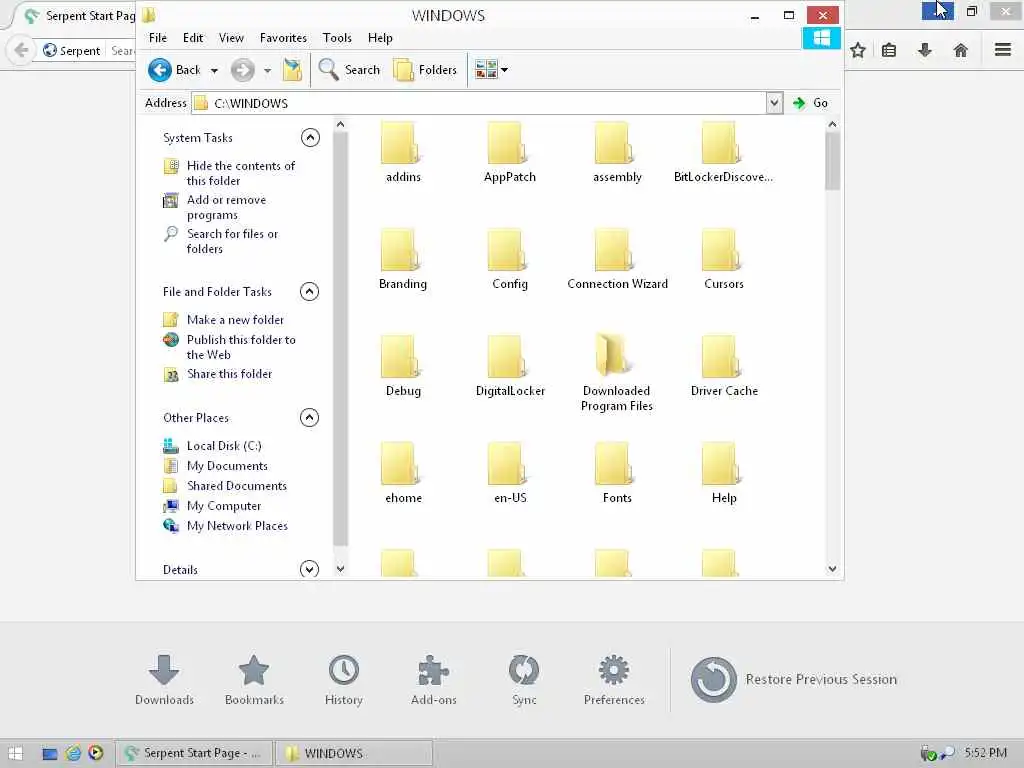Open the Favorites menu
The image size is (1024, 768).
283,38
